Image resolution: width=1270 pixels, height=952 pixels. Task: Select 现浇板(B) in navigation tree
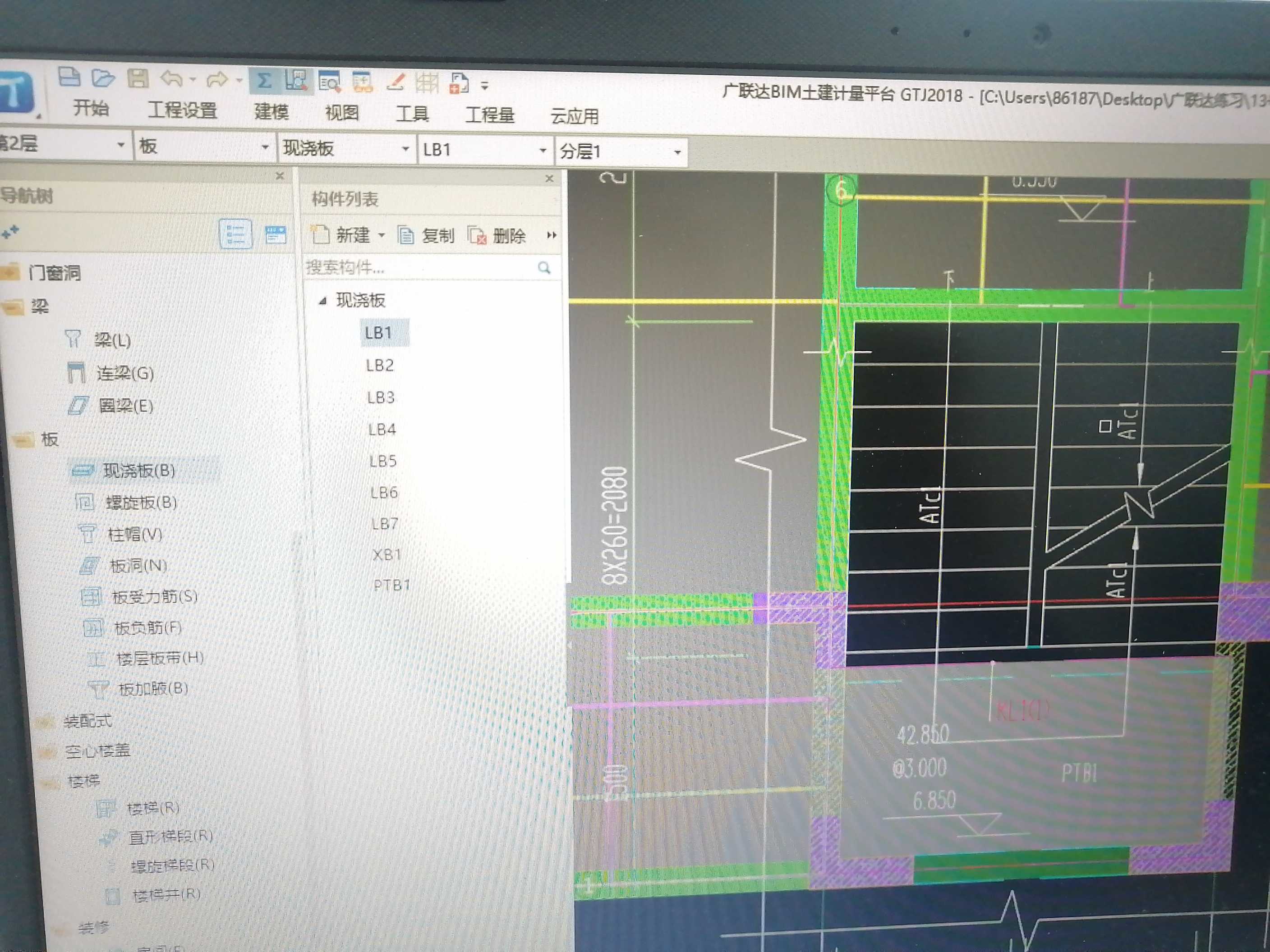coord(139,471)
